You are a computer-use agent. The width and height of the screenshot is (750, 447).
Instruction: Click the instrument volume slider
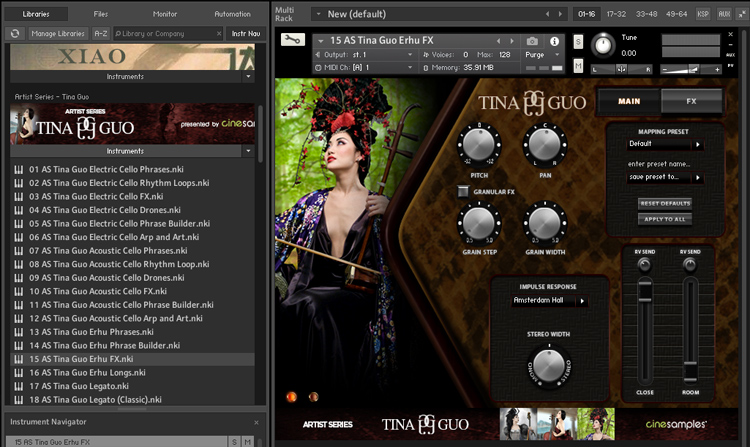pyautogui.click(x=691, y=70)
